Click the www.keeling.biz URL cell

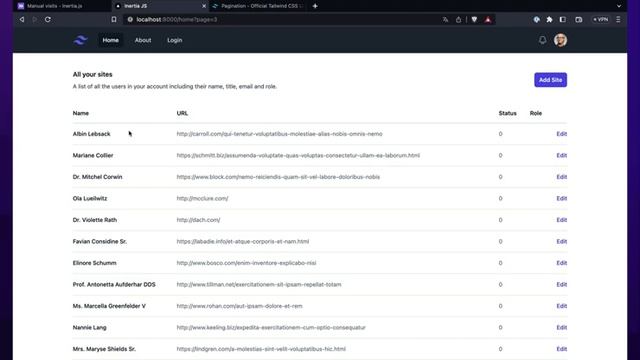pyautogui.click(x=271, y=327)
